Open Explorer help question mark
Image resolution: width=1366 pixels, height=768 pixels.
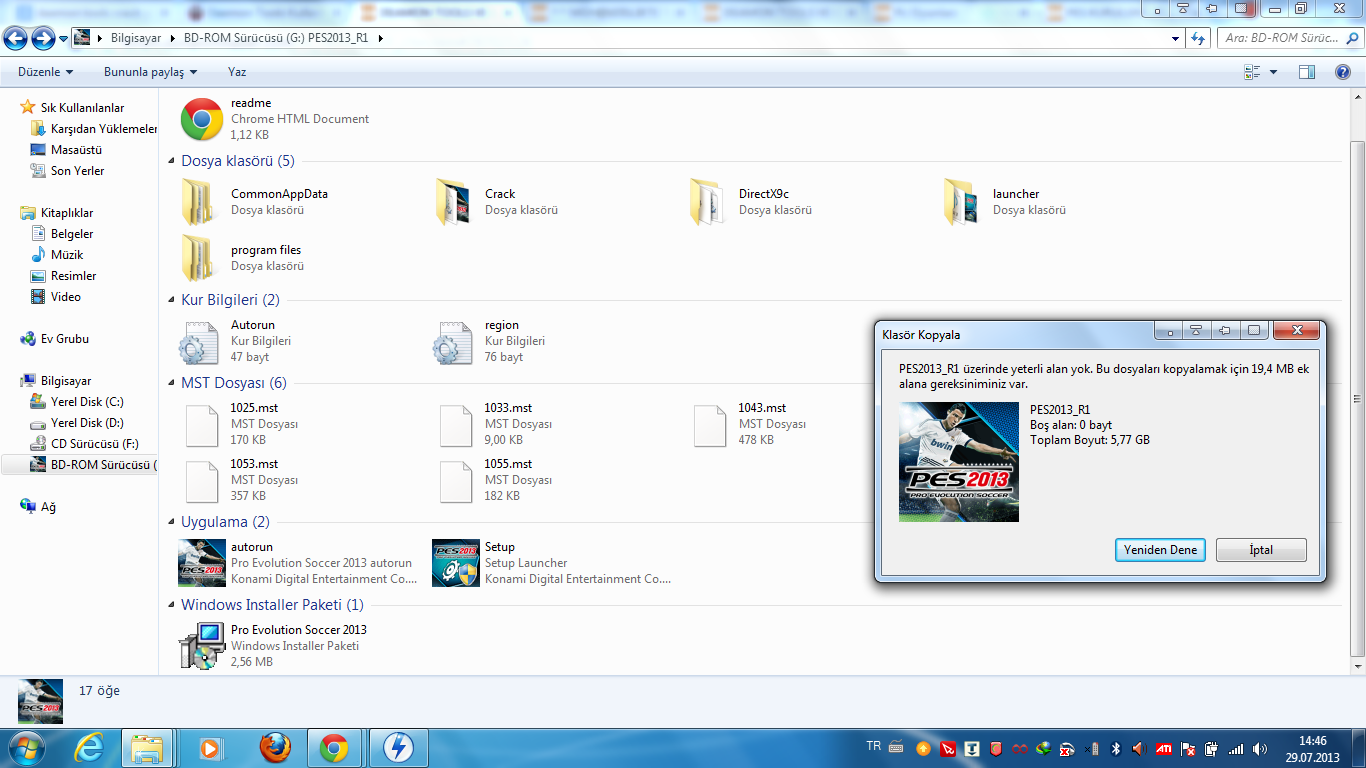tap(1343, 72)
